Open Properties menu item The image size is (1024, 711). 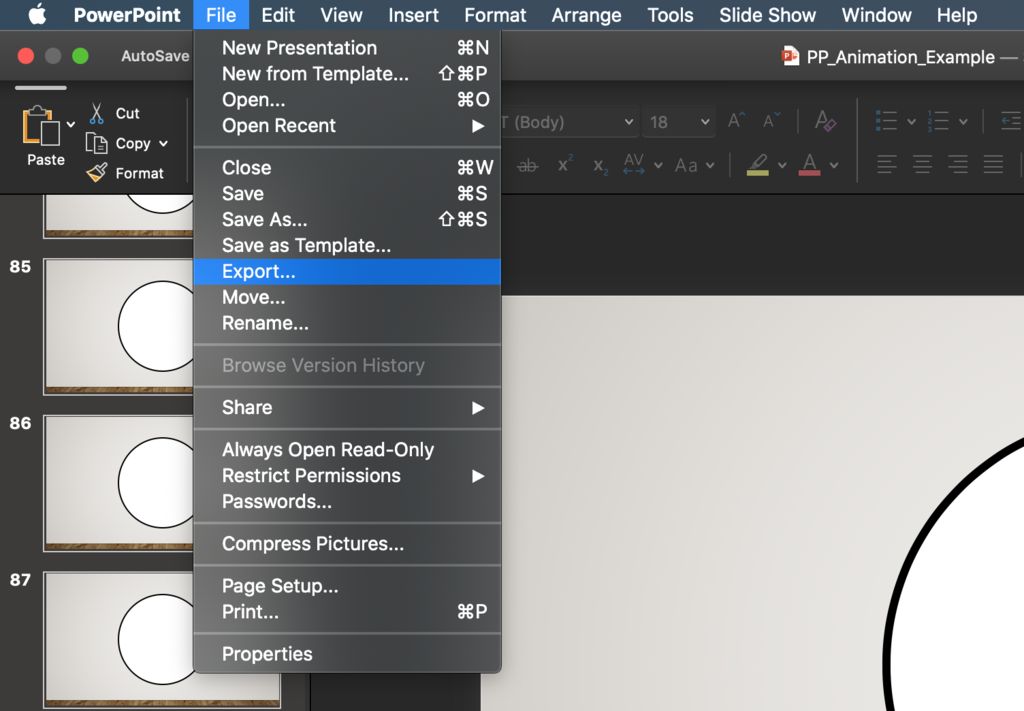347,654
